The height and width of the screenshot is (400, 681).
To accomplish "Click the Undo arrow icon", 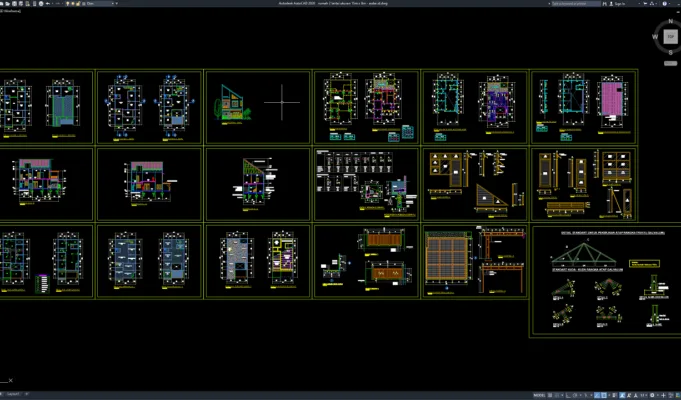I will [48, 3].
